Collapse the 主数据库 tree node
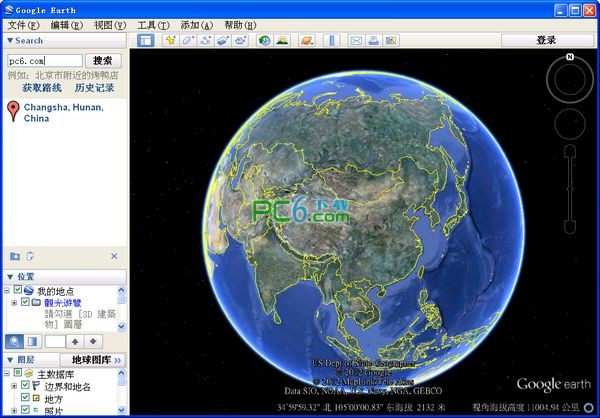600x418 pixels. [7, 373]
